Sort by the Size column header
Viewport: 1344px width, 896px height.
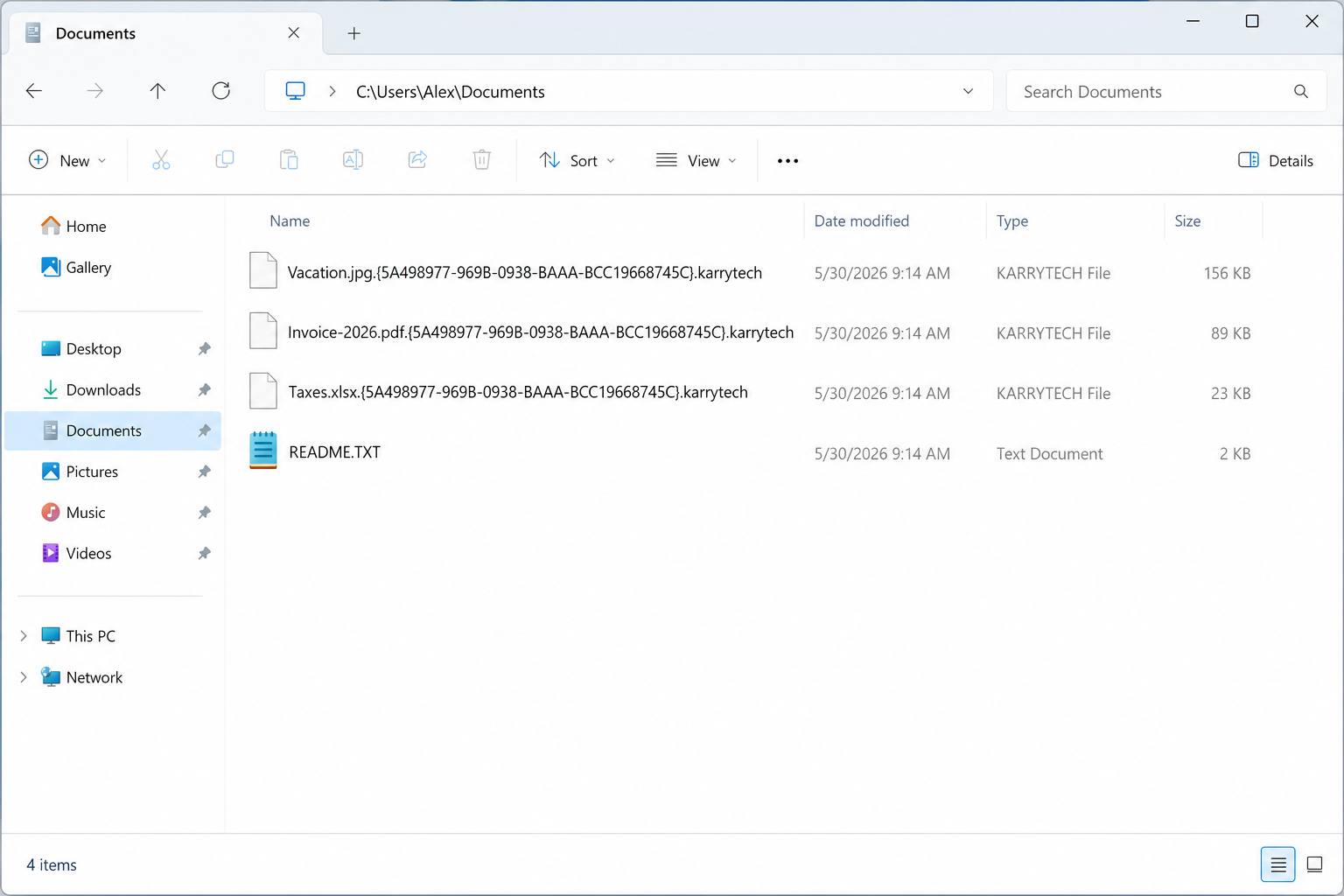pyautogui.click(x=1187, y=221)
